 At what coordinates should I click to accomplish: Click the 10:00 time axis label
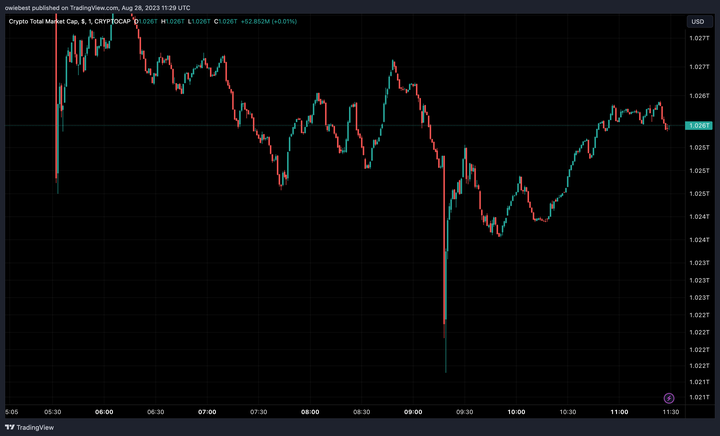coord(516,412)
